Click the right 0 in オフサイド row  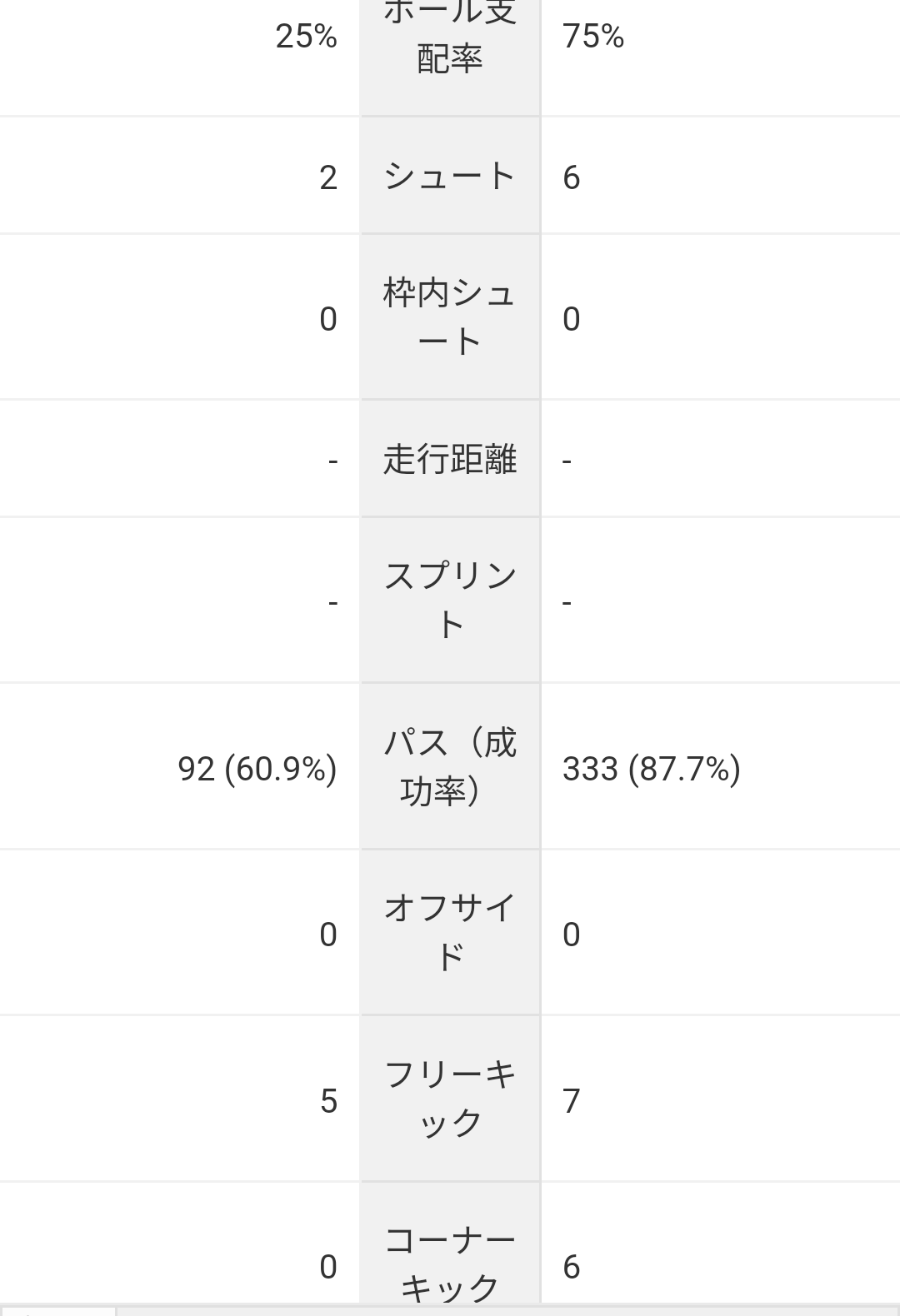[x=571, y=935]
